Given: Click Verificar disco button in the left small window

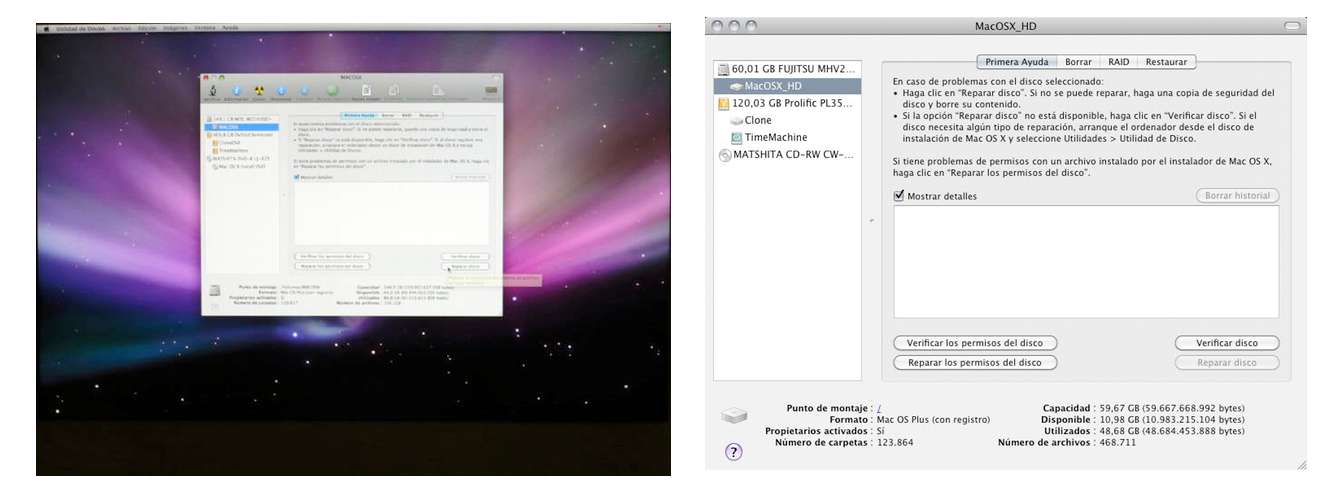Looking at the screenshot, I should coord(465,257).
